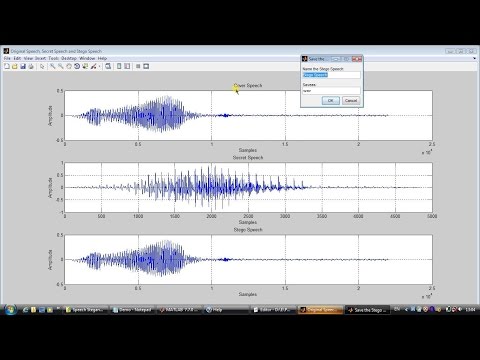Screen dimensions: 480x360
Task: Switch to Save the Stego taskbar button
Action: pyautogui.click(x=367, y=310)
